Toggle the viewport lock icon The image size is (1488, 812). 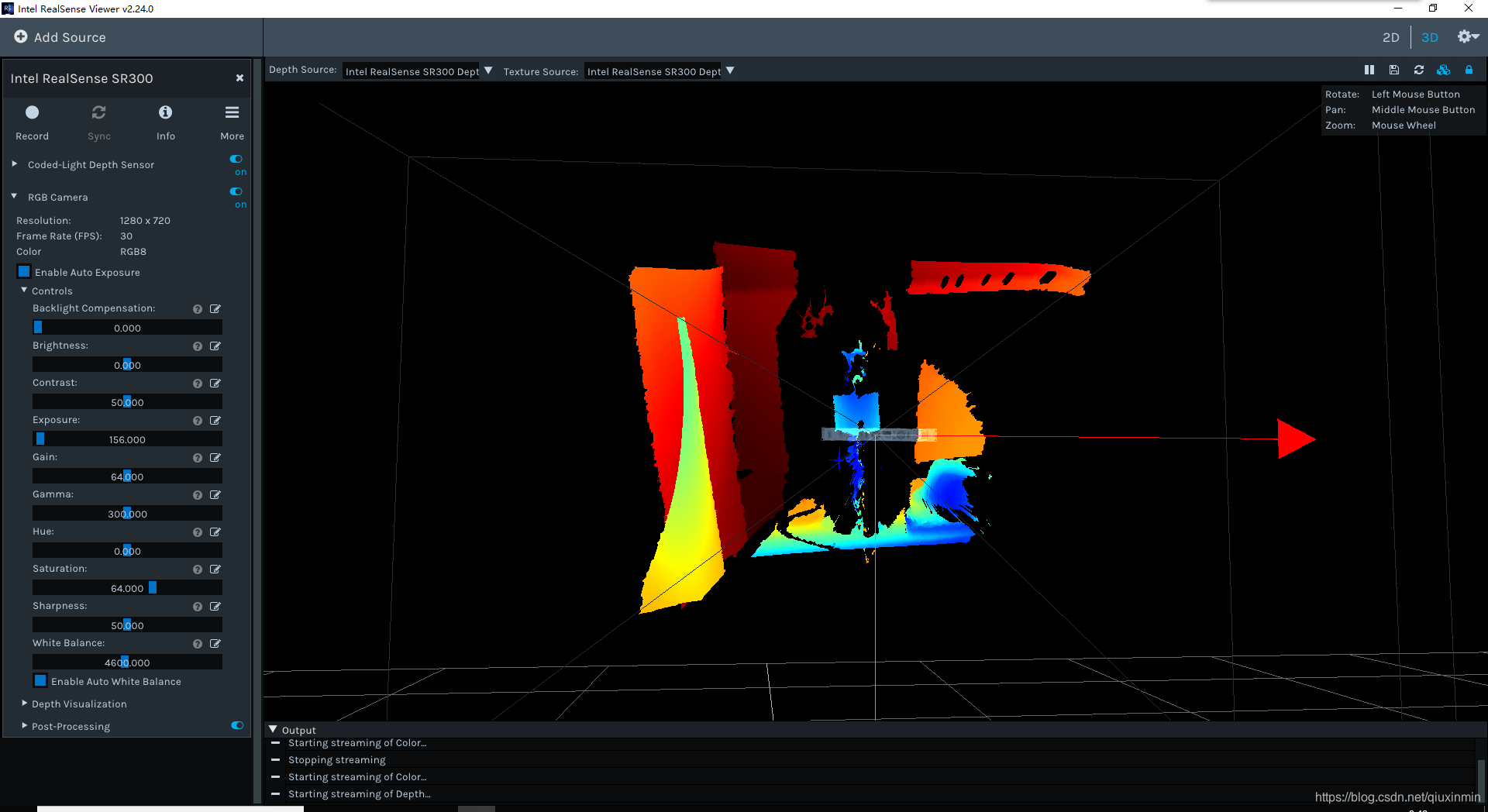point(1469,70)
